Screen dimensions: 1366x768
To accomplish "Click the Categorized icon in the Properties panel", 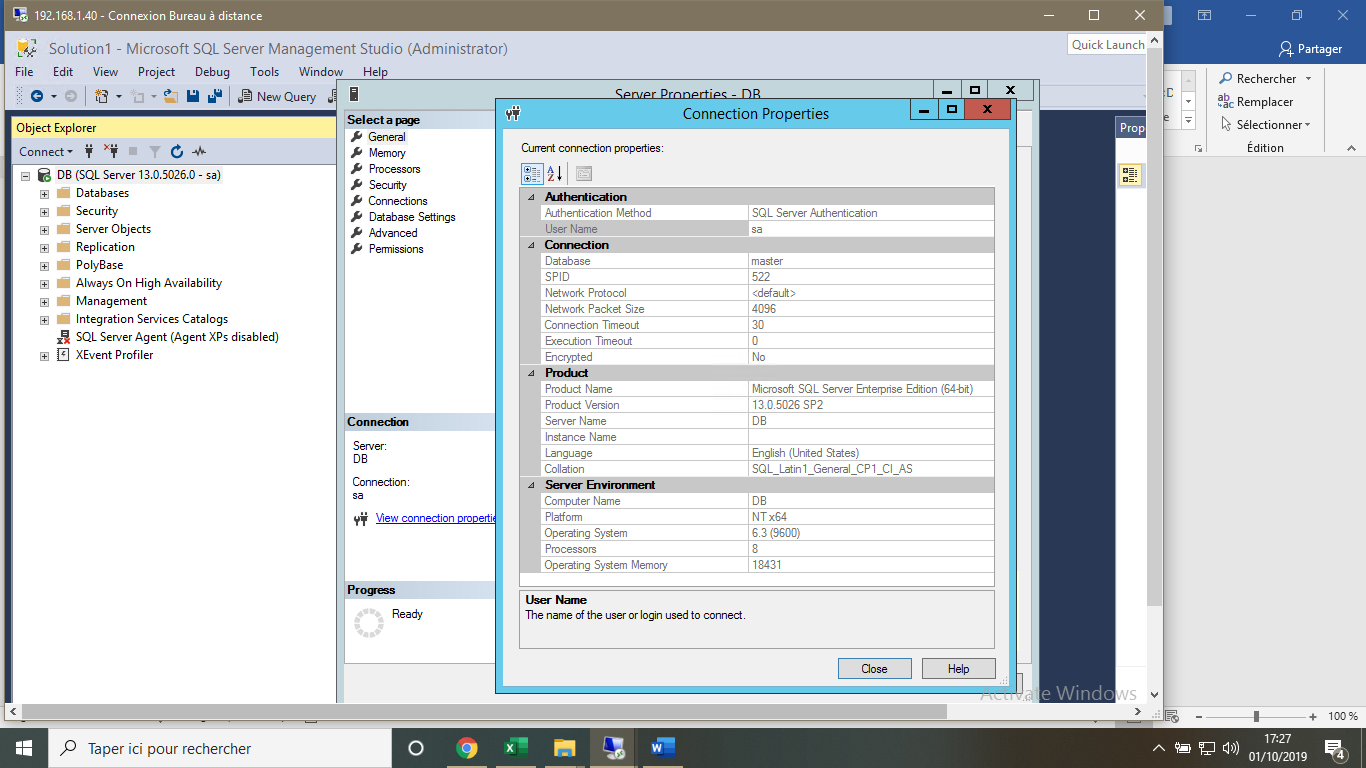I will (x=1130, y=175).
